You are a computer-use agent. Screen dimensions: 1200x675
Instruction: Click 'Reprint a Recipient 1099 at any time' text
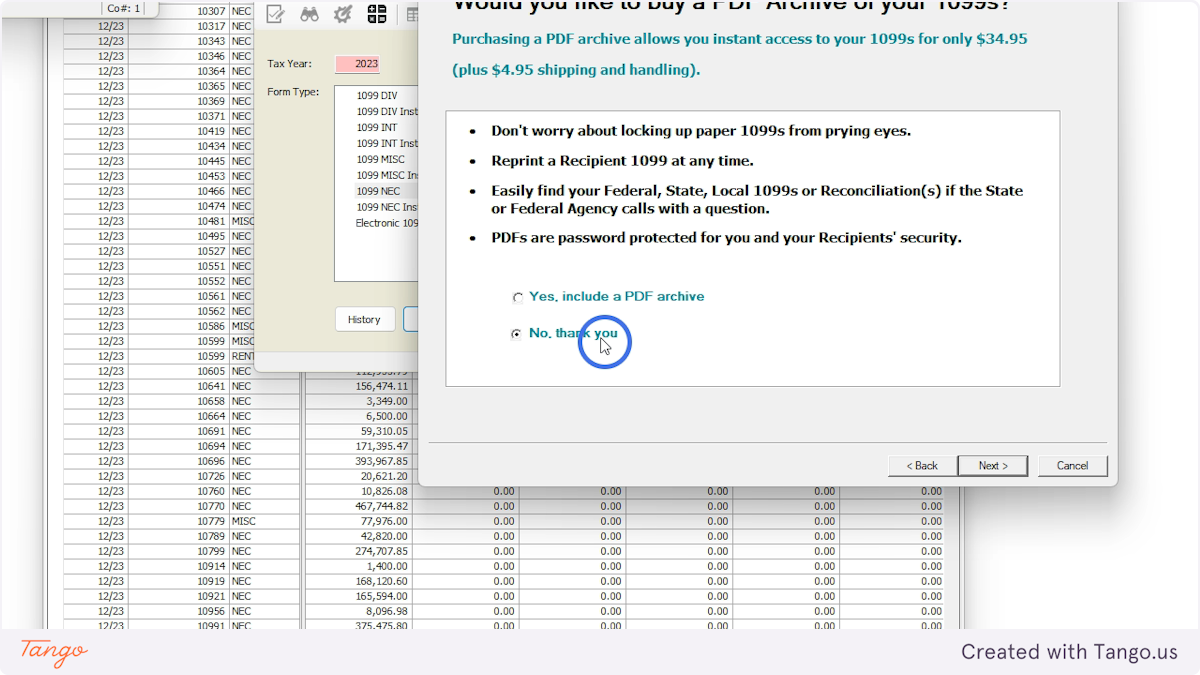[622, 161]
